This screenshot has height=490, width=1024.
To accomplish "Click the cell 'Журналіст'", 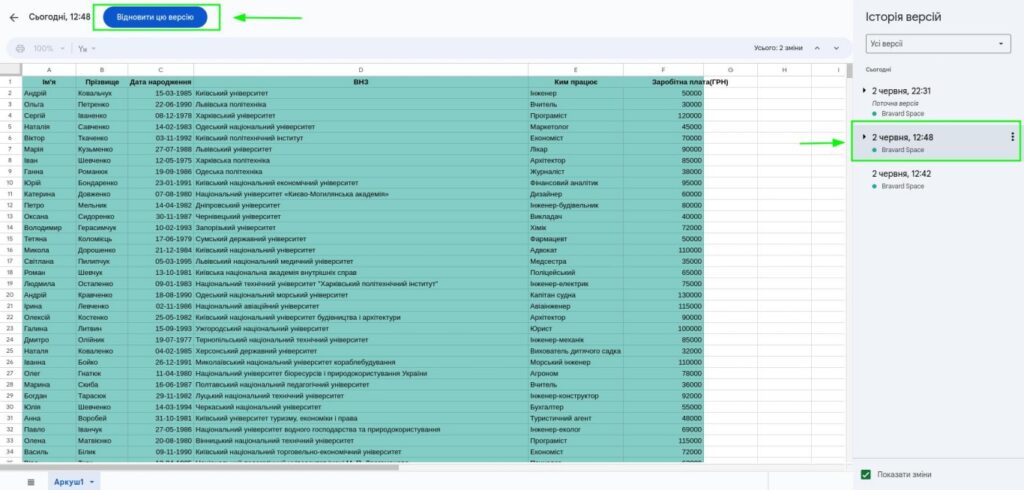I will pyautogui.click(x=575, y=172).
